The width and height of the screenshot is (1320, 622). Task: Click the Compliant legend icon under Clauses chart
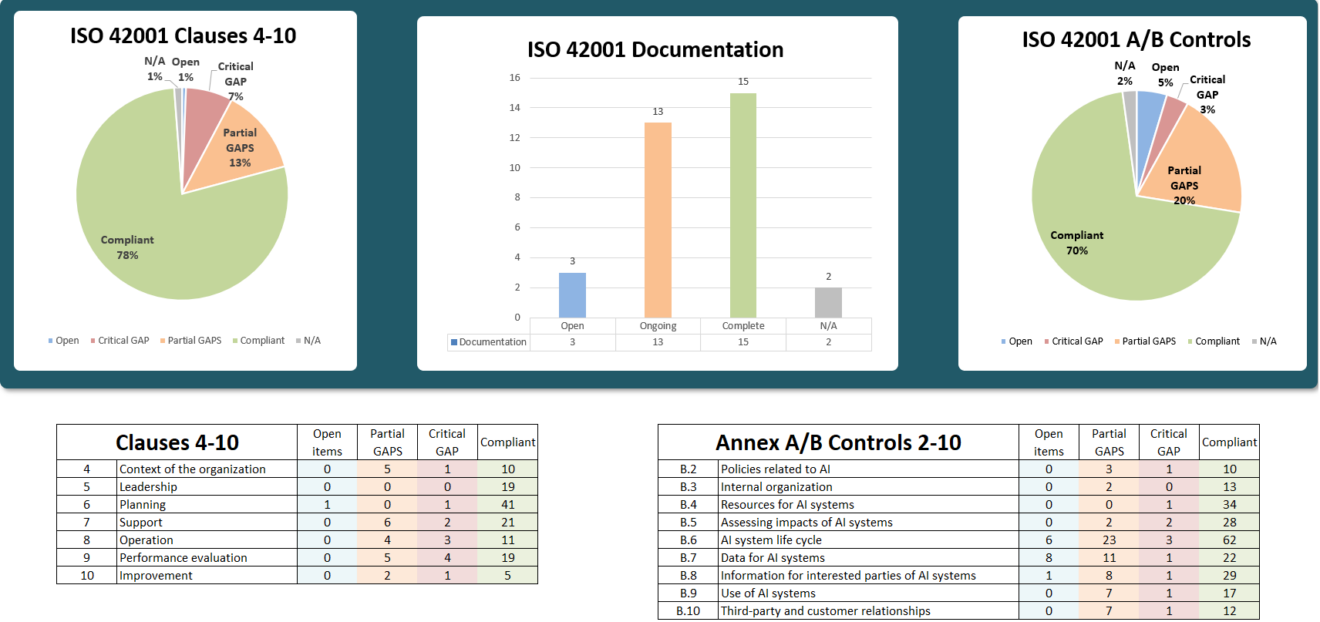pos(234,340)
